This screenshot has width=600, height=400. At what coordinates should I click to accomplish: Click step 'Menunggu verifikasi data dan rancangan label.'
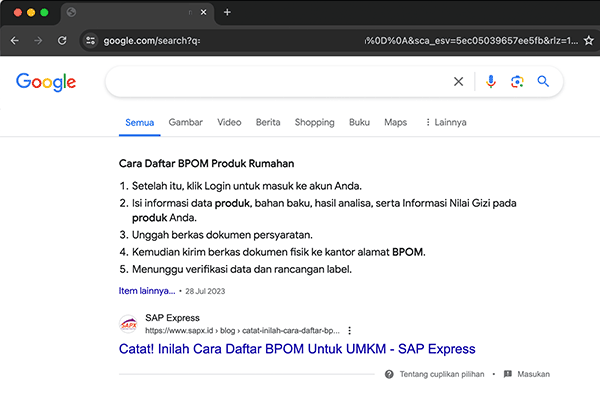click(x=242, y=269)
